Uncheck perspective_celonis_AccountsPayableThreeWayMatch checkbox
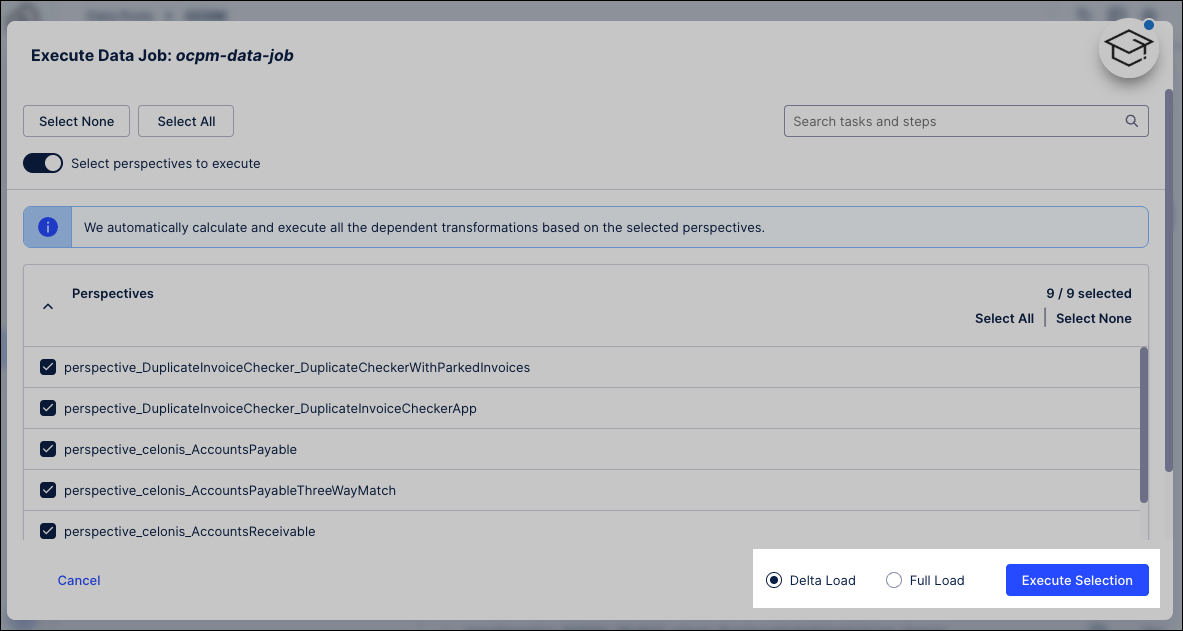 (x=48, y=490)
